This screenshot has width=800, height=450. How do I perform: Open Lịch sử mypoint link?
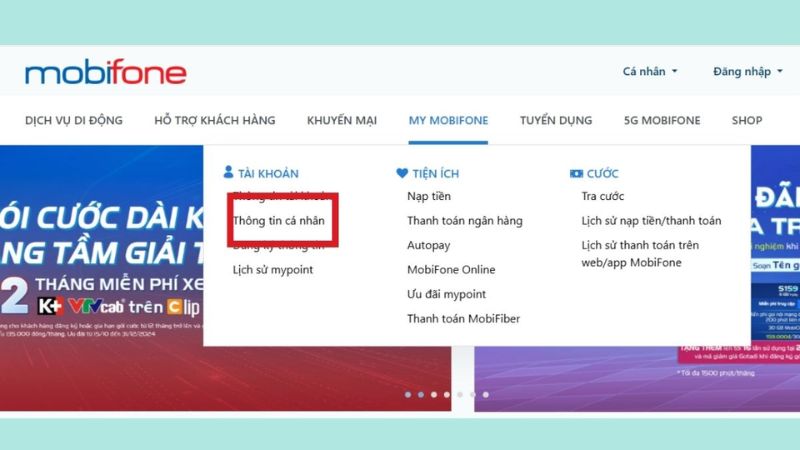(x=273, y=270)
